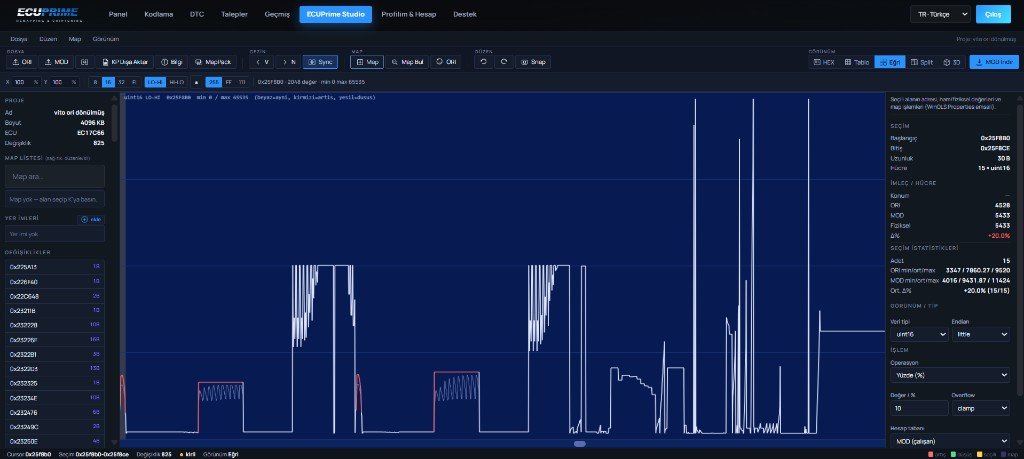Export using KP Dışa Aktar button

(125, 62)
